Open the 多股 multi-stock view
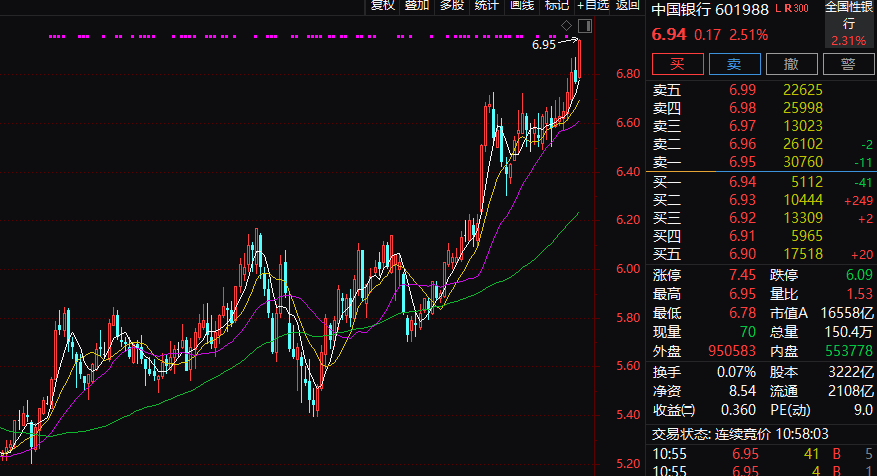The image size is (877, 476). tap(451, 6)
